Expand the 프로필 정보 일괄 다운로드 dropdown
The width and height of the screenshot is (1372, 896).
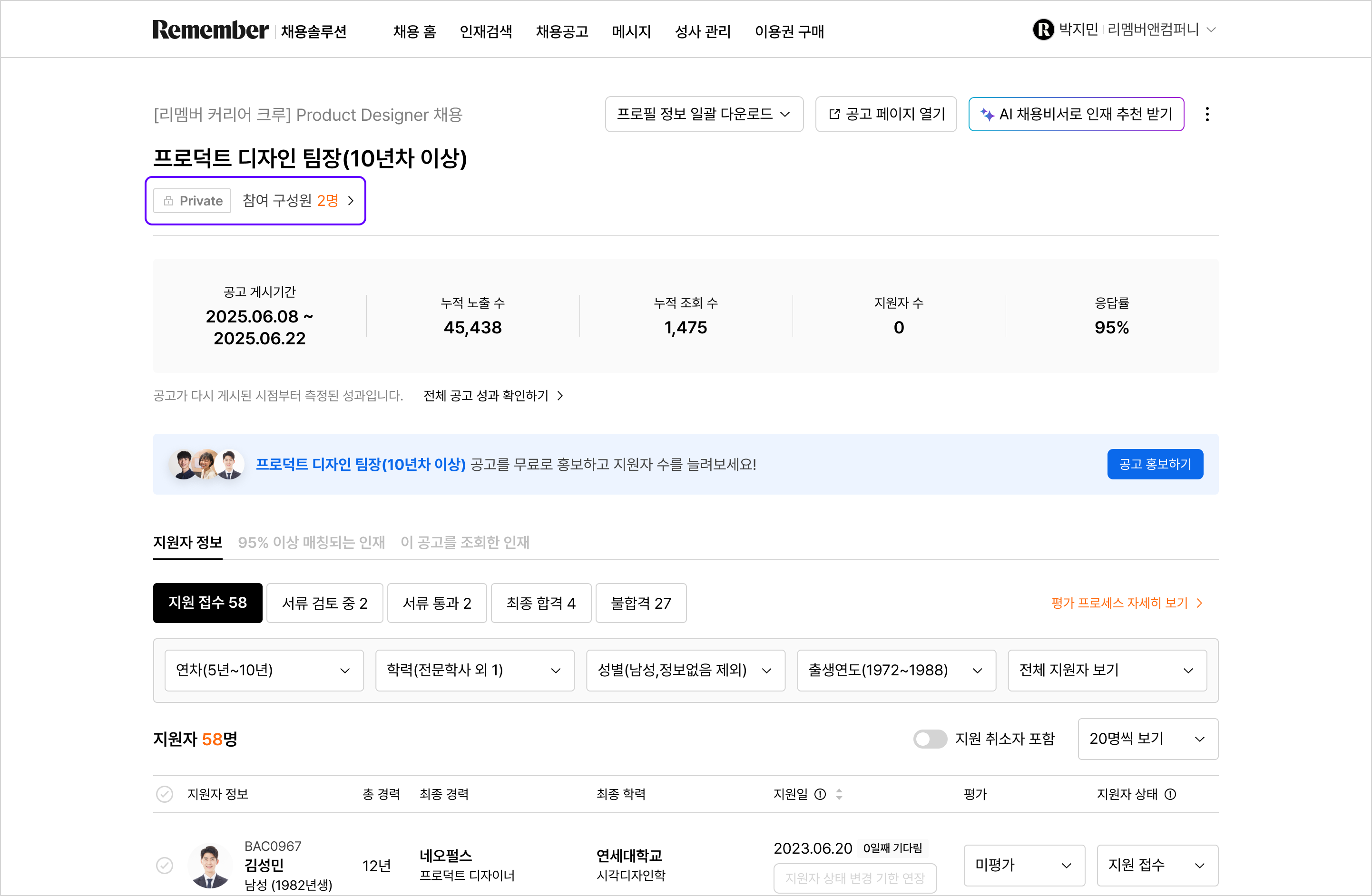(703, 114)
